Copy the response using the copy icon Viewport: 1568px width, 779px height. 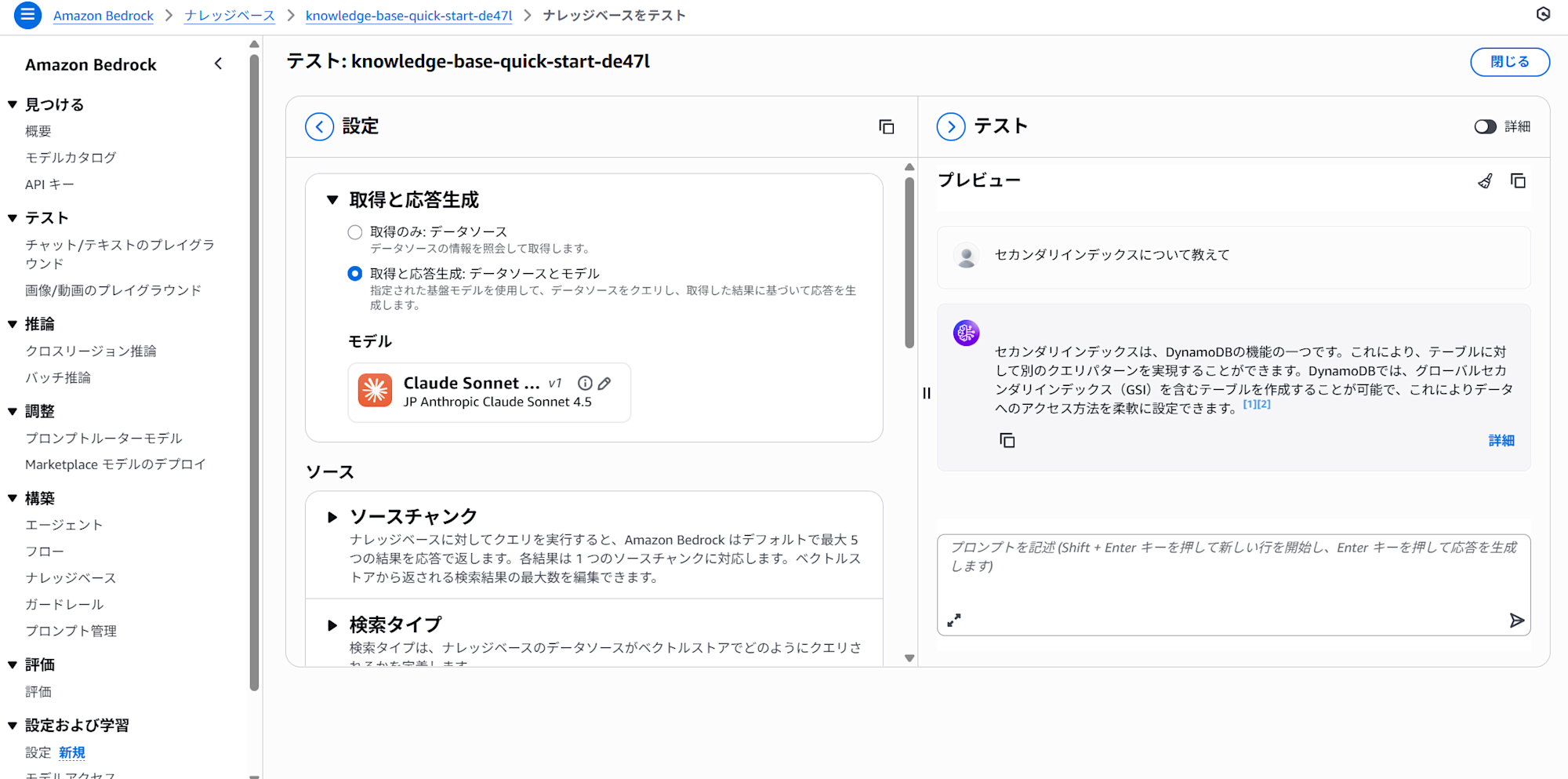click(1007, 441)
